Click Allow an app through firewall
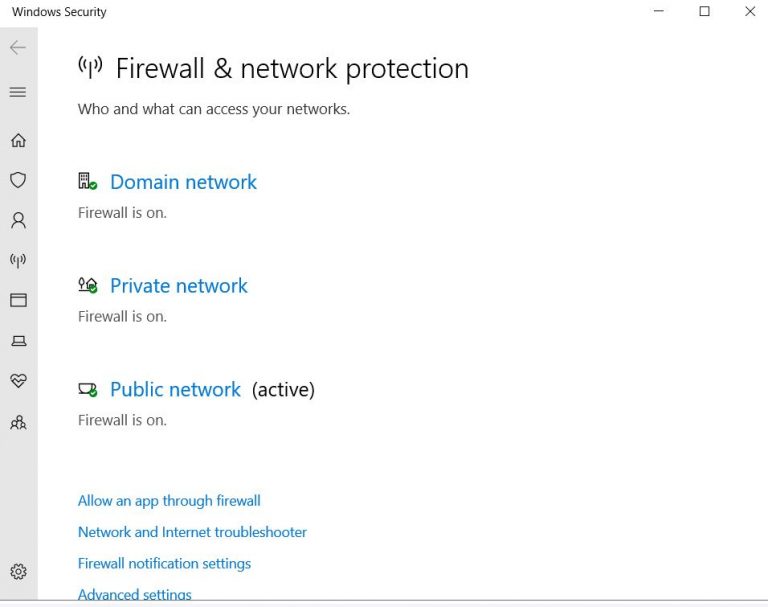The height and width of the screenshot is (607, 768). [x=169, y=501]
